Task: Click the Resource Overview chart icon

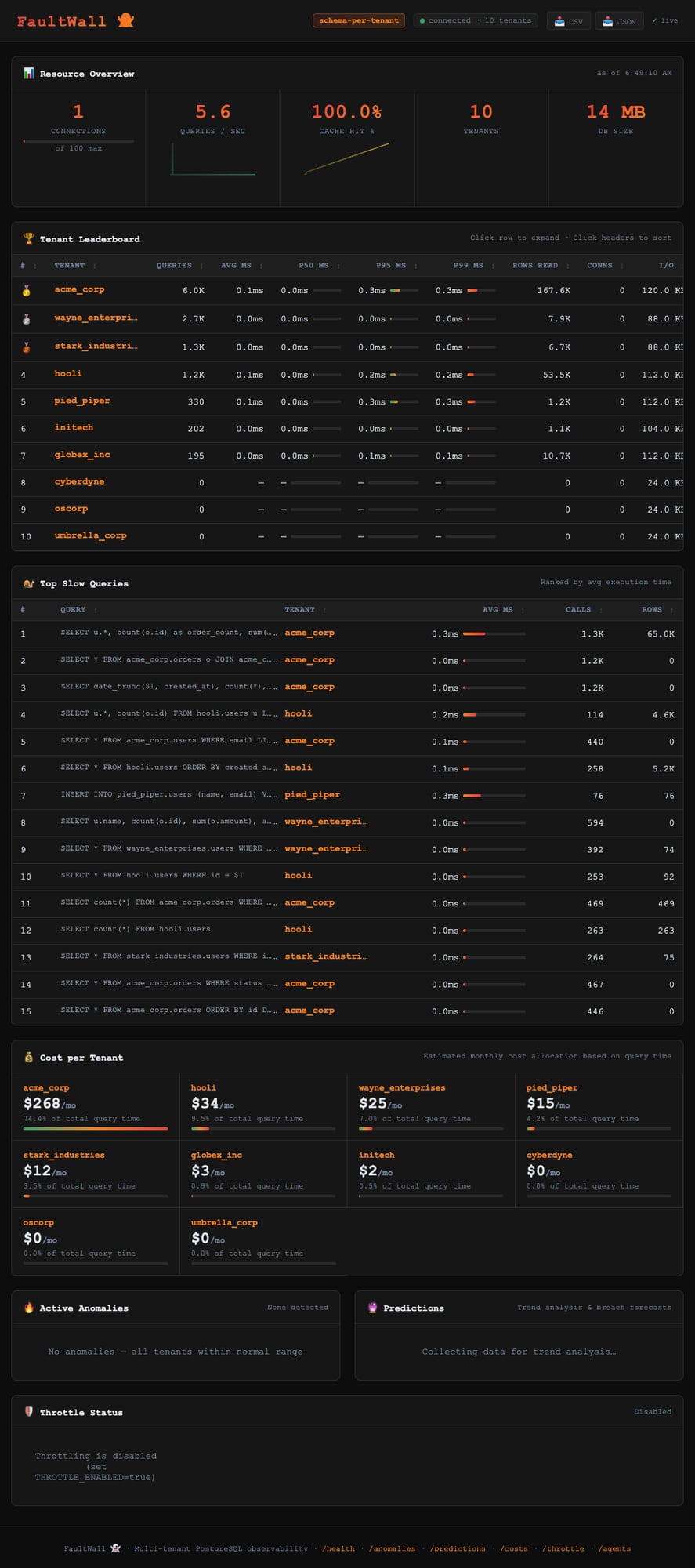Action: (x=29, y=74)
